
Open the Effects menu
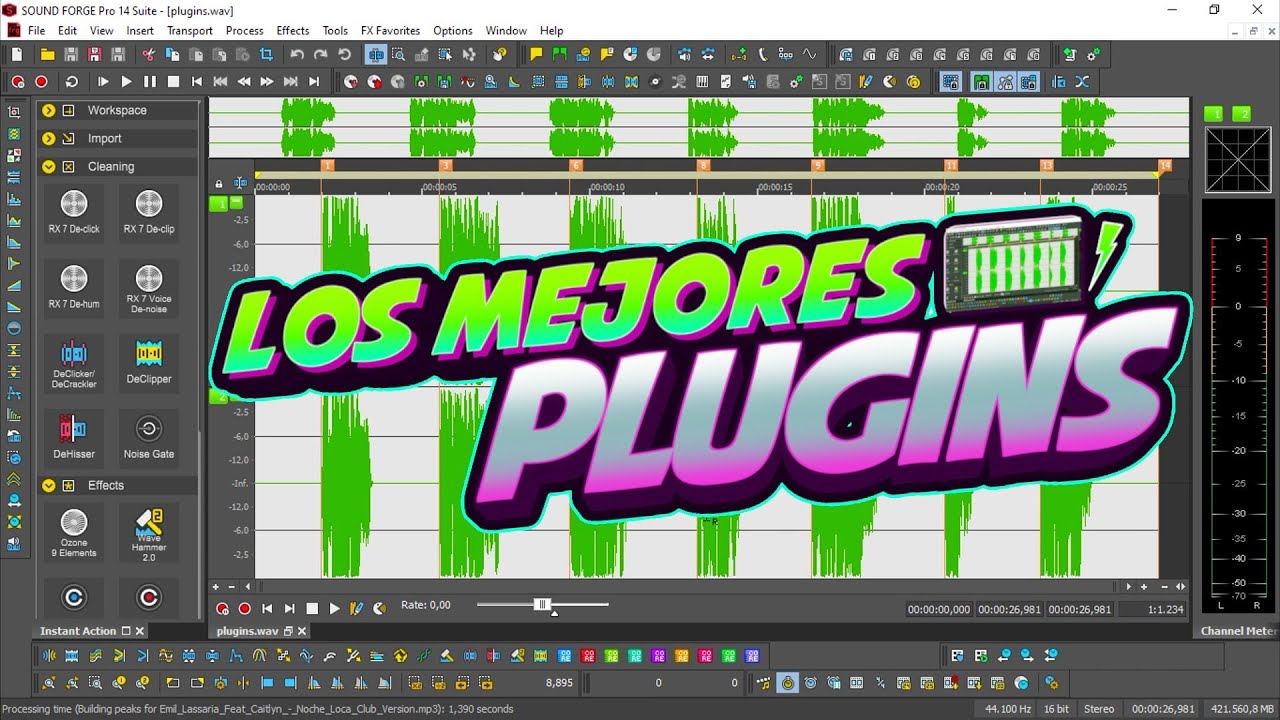point(293,30)
